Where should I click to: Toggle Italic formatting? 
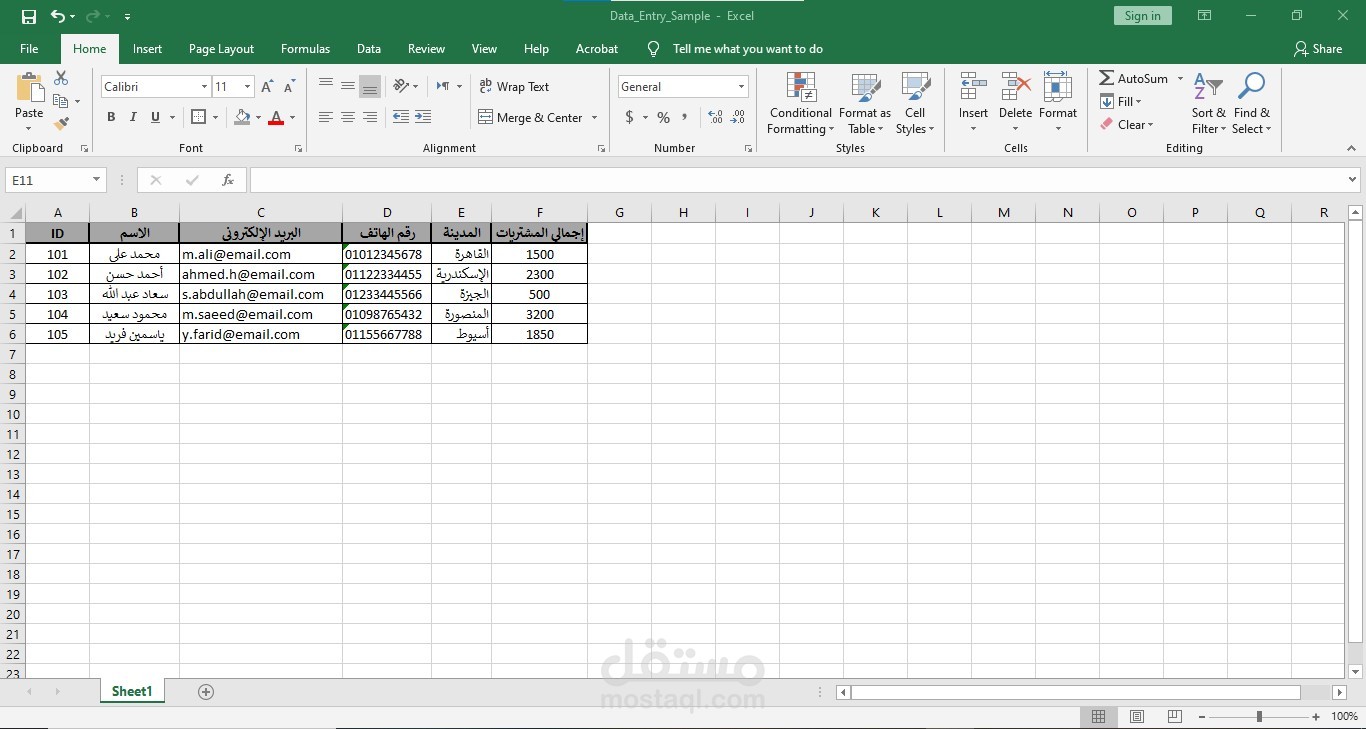(x=133, y=117)
